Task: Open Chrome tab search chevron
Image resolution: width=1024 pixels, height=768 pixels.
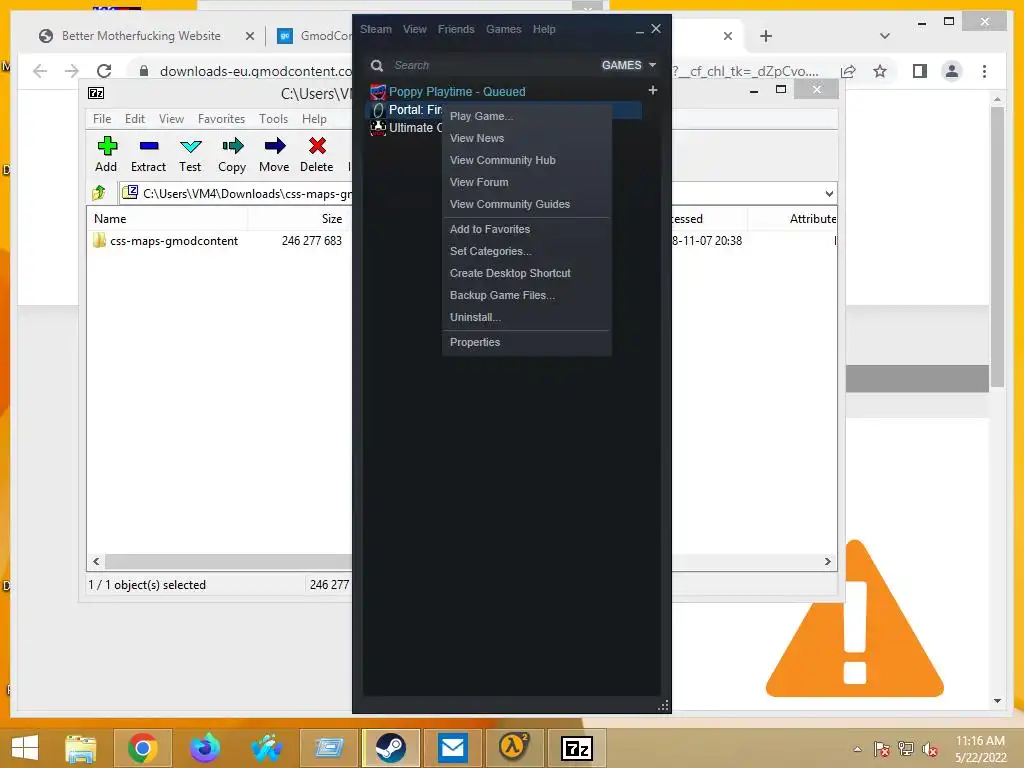Action: (x=885, y=36)
